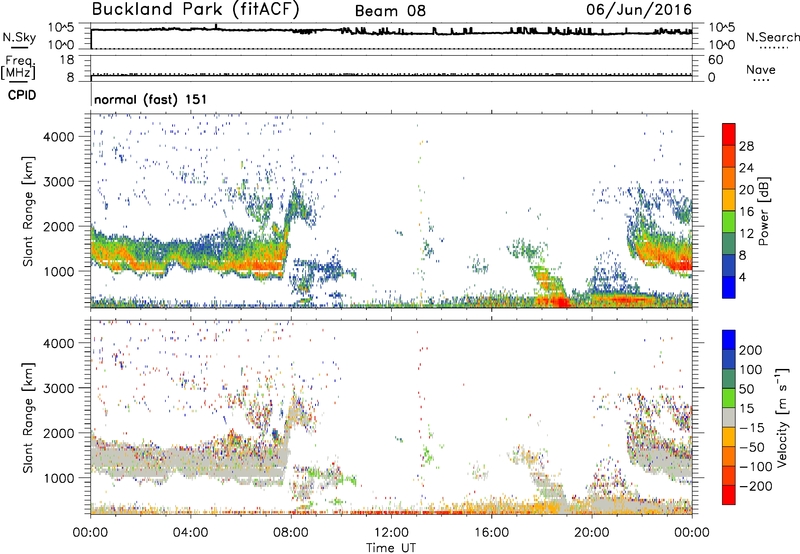The height and width of the screenshot is (554, 800).
Task: Click 'Slant Range [km]' label of velocity panel
Action: pyautogui.click(x=28, y=418)
